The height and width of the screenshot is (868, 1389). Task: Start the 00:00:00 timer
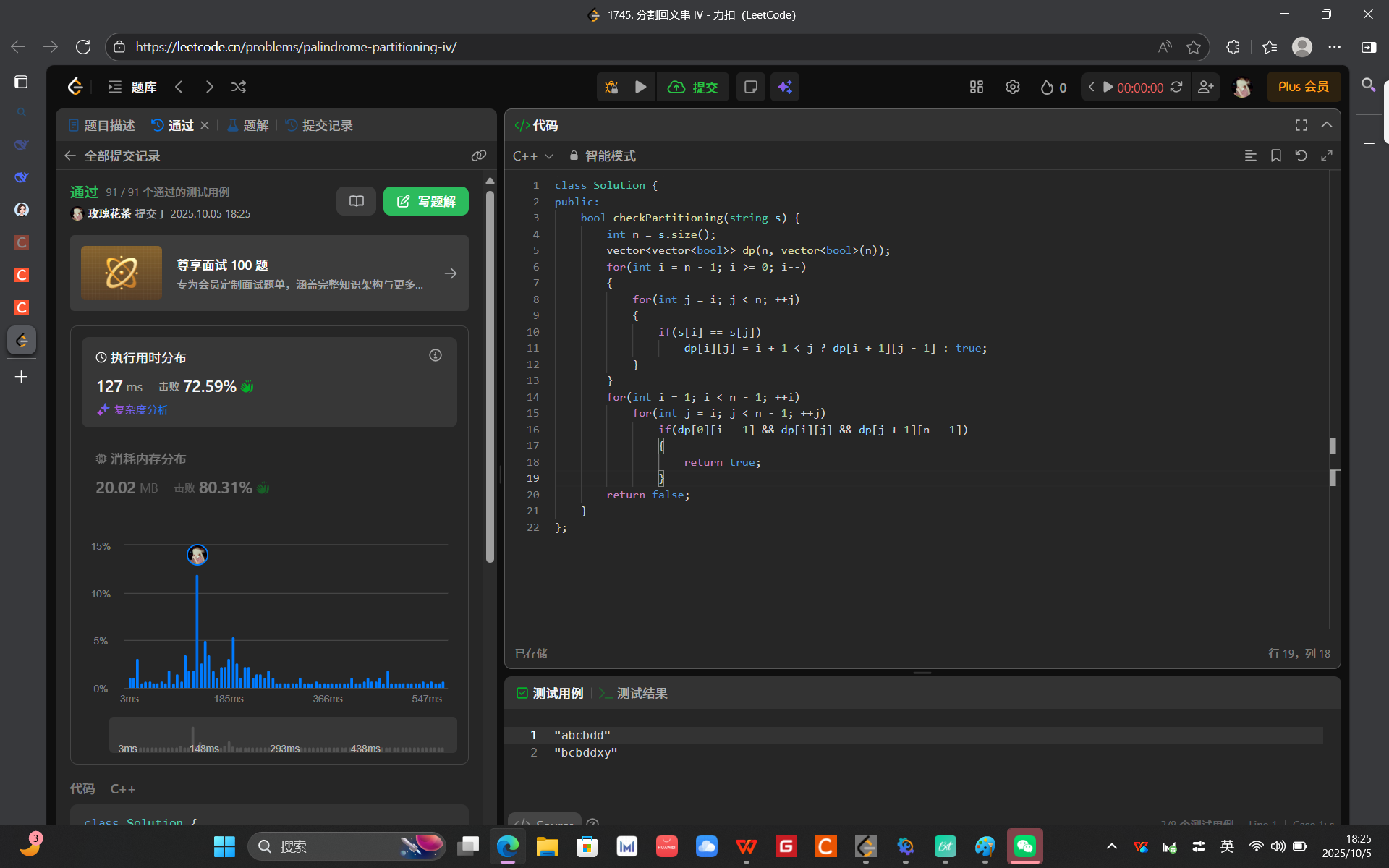tap(1108, 88)
